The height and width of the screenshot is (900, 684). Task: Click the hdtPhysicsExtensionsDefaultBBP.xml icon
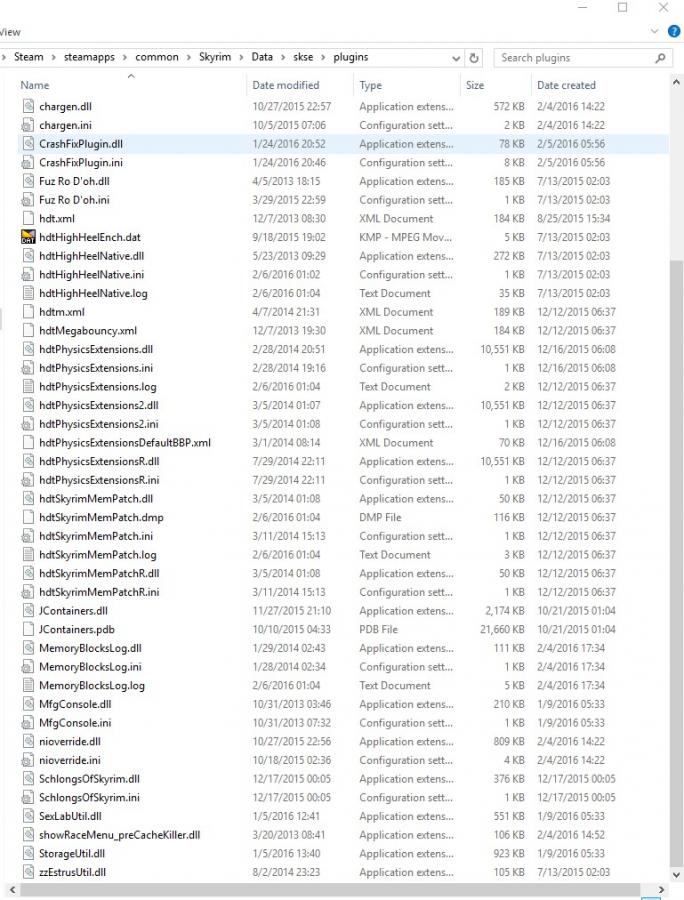[x=28, y=443]
